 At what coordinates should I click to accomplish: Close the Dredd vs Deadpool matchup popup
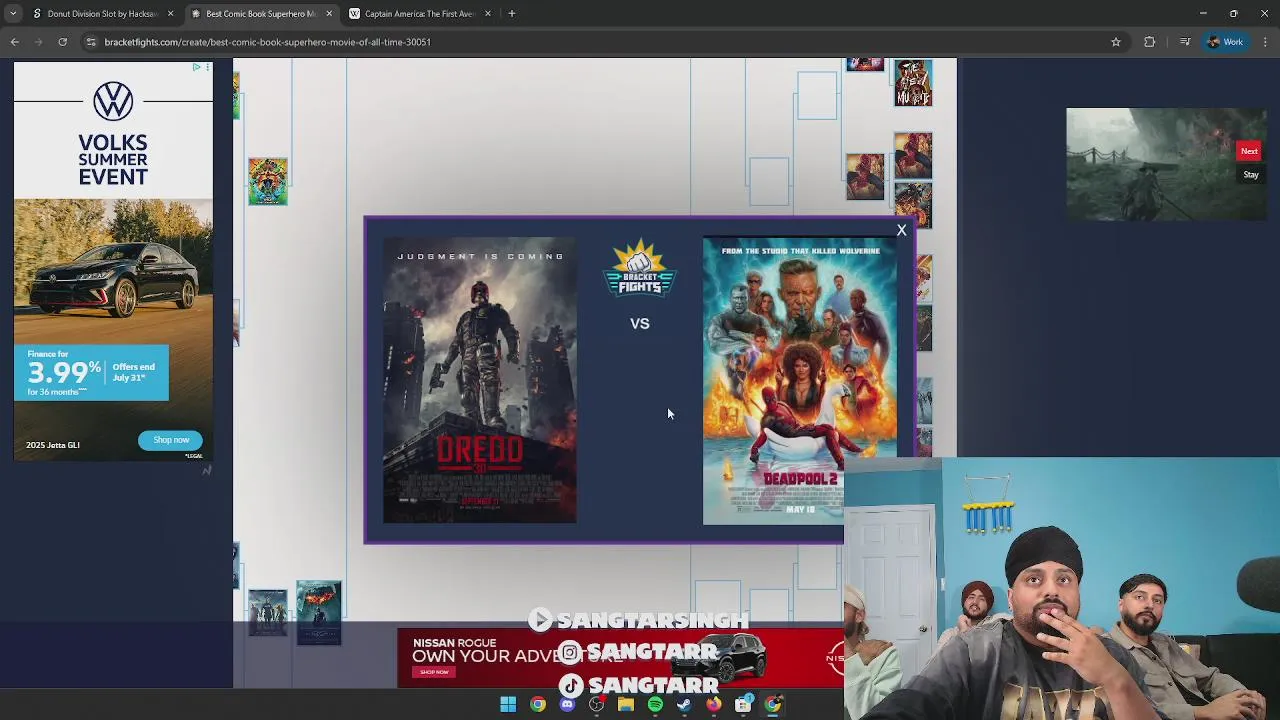[901, 231]
